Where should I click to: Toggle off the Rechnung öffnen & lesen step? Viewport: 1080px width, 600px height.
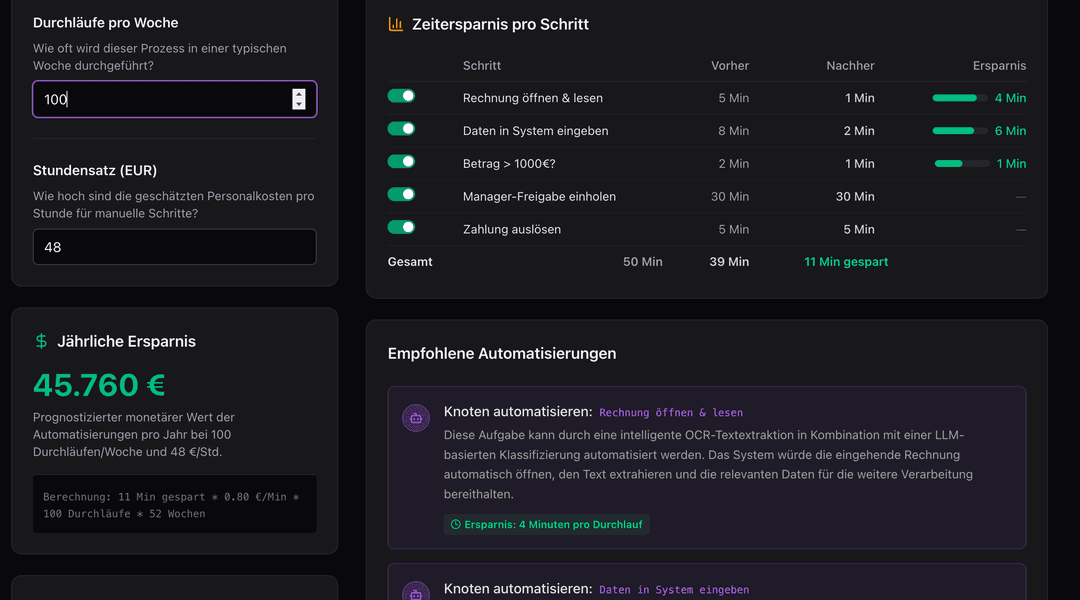402,96
